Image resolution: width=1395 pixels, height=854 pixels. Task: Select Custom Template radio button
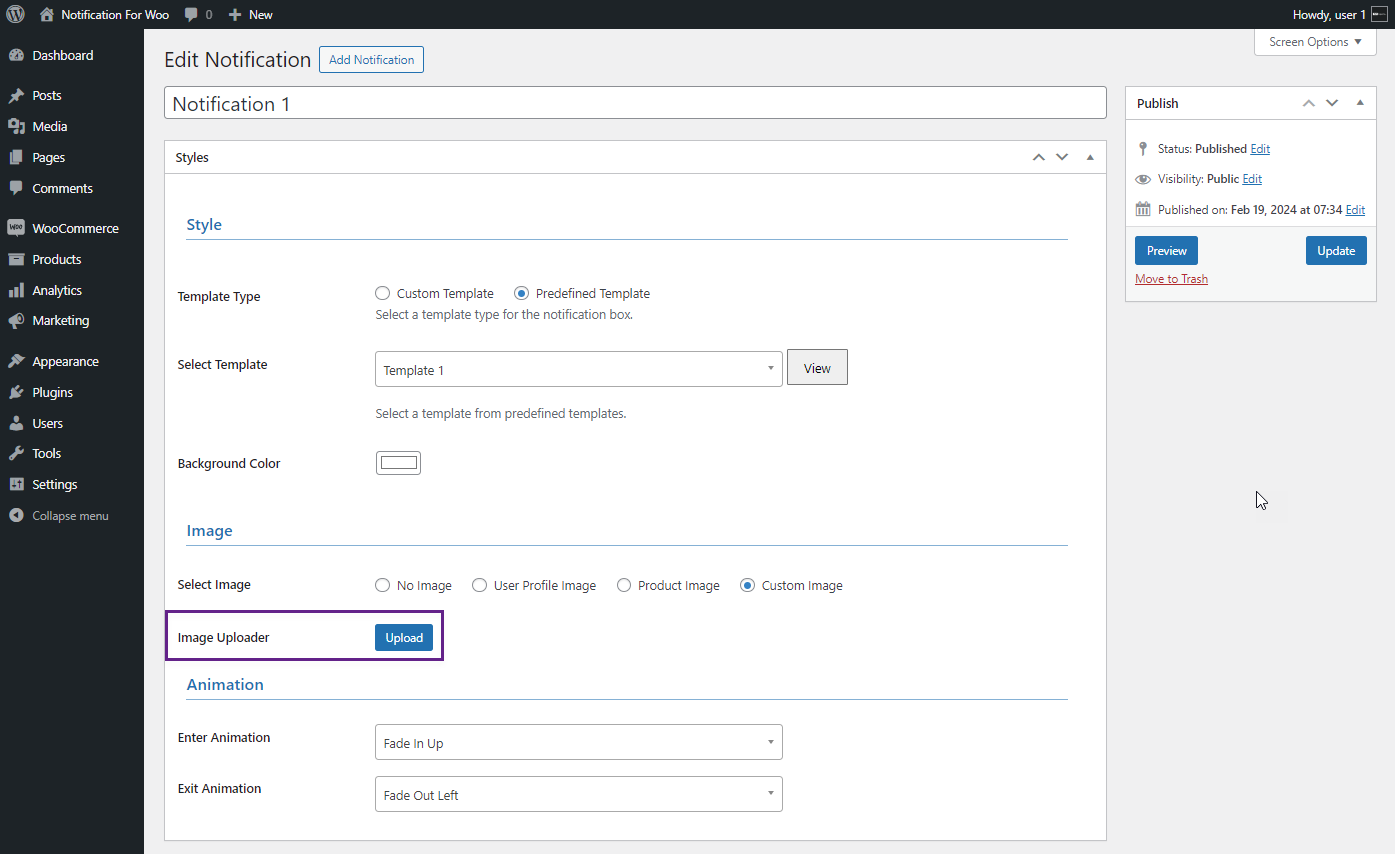pos(382,294)
